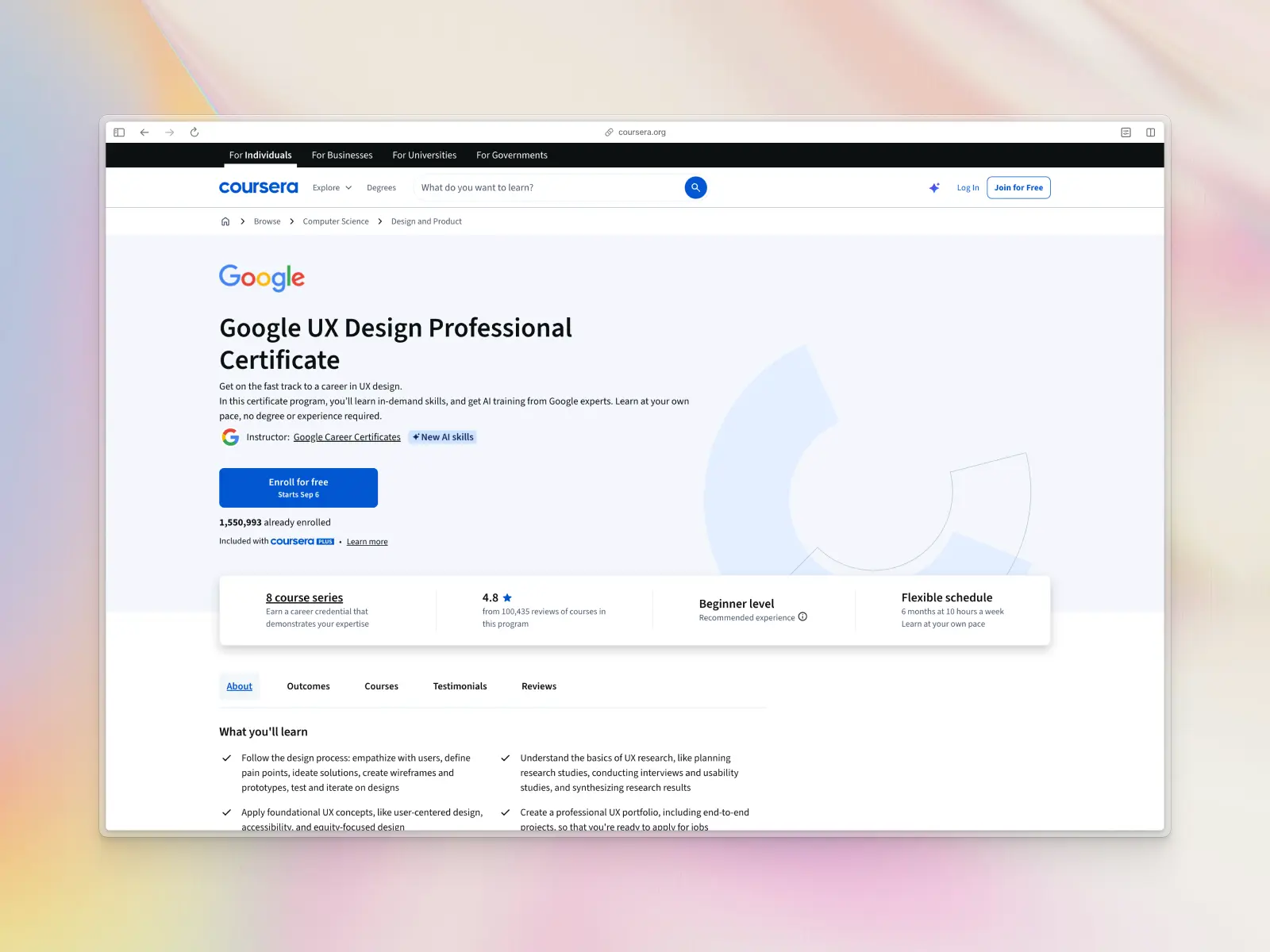
Task: Open the Degrees link
Action: 381,188
